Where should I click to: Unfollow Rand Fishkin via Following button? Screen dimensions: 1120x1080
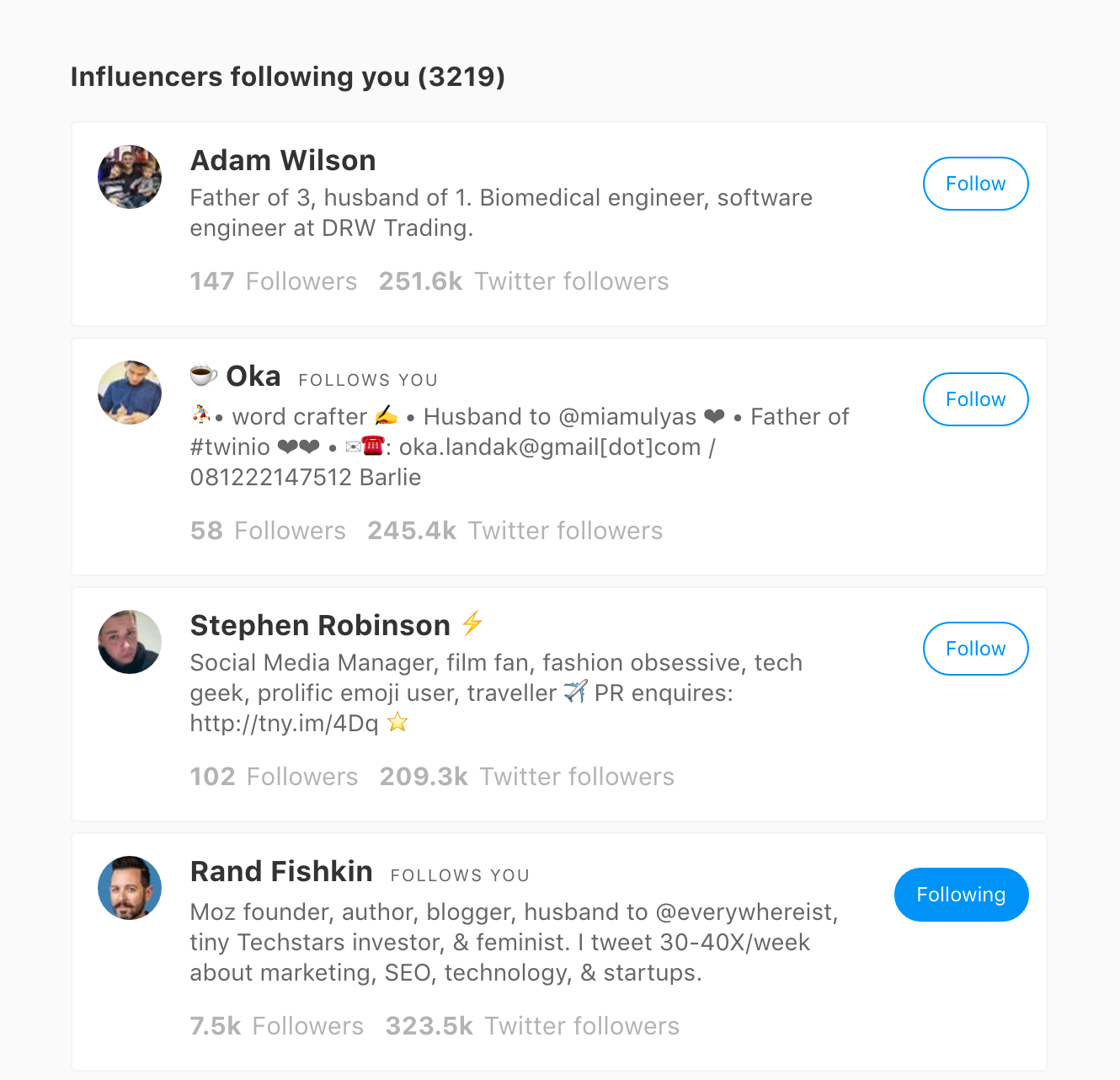coord(961,895)
